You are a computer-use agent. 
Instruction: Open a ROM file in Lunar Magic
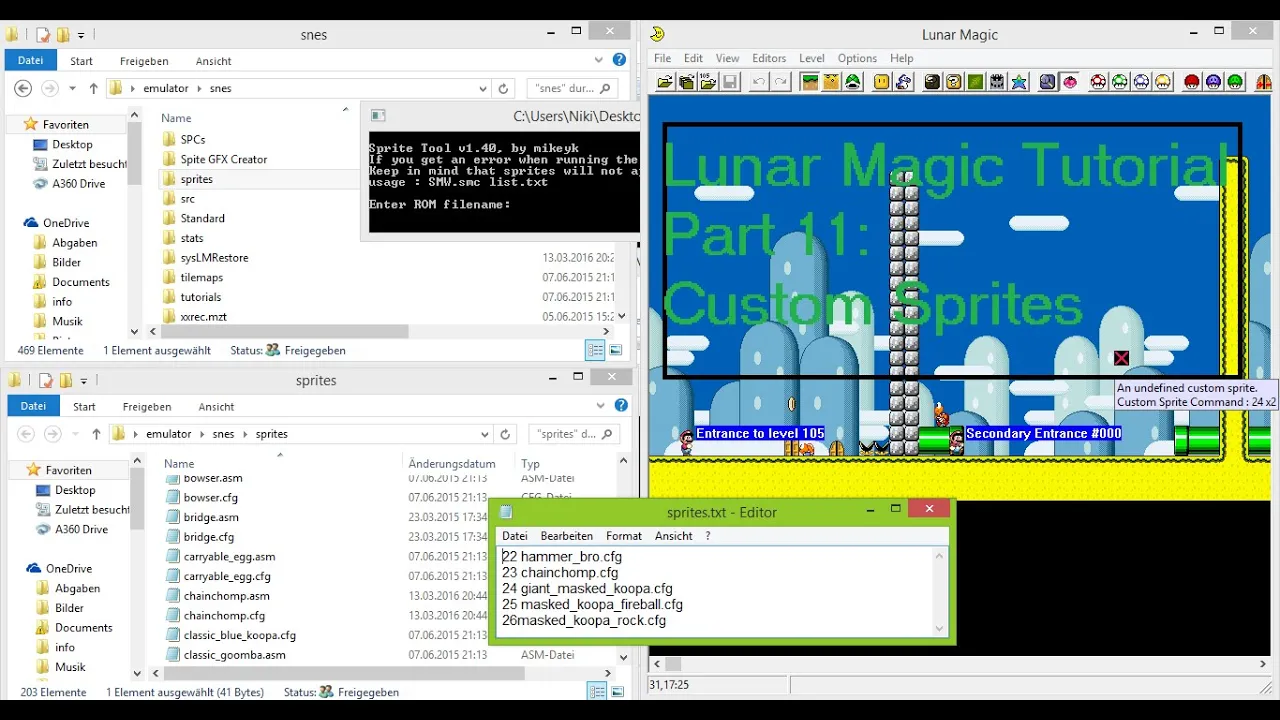(665, 82)
